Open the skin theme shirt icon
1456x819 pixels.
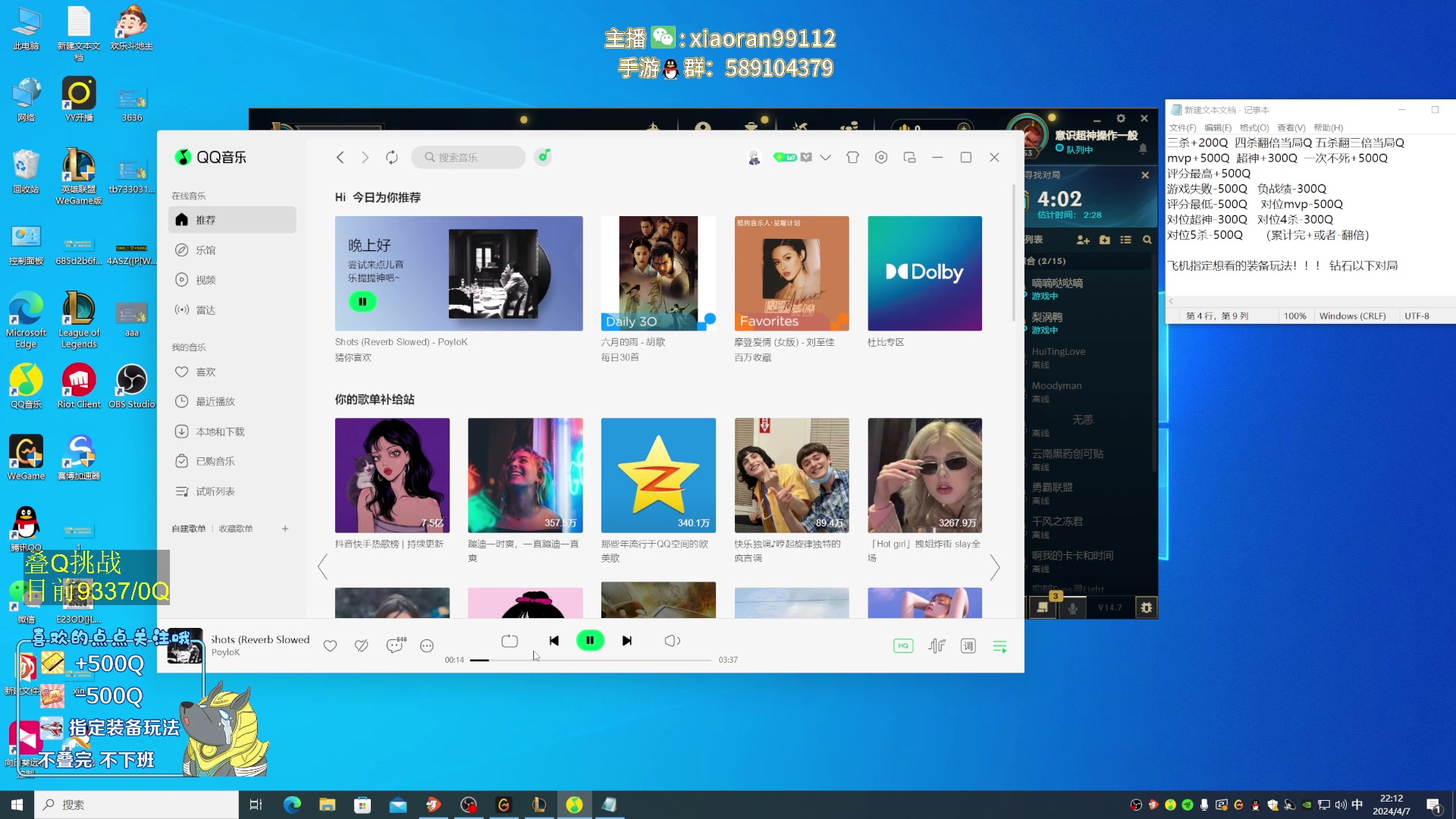pyautogui.click(x=852, y=157)
